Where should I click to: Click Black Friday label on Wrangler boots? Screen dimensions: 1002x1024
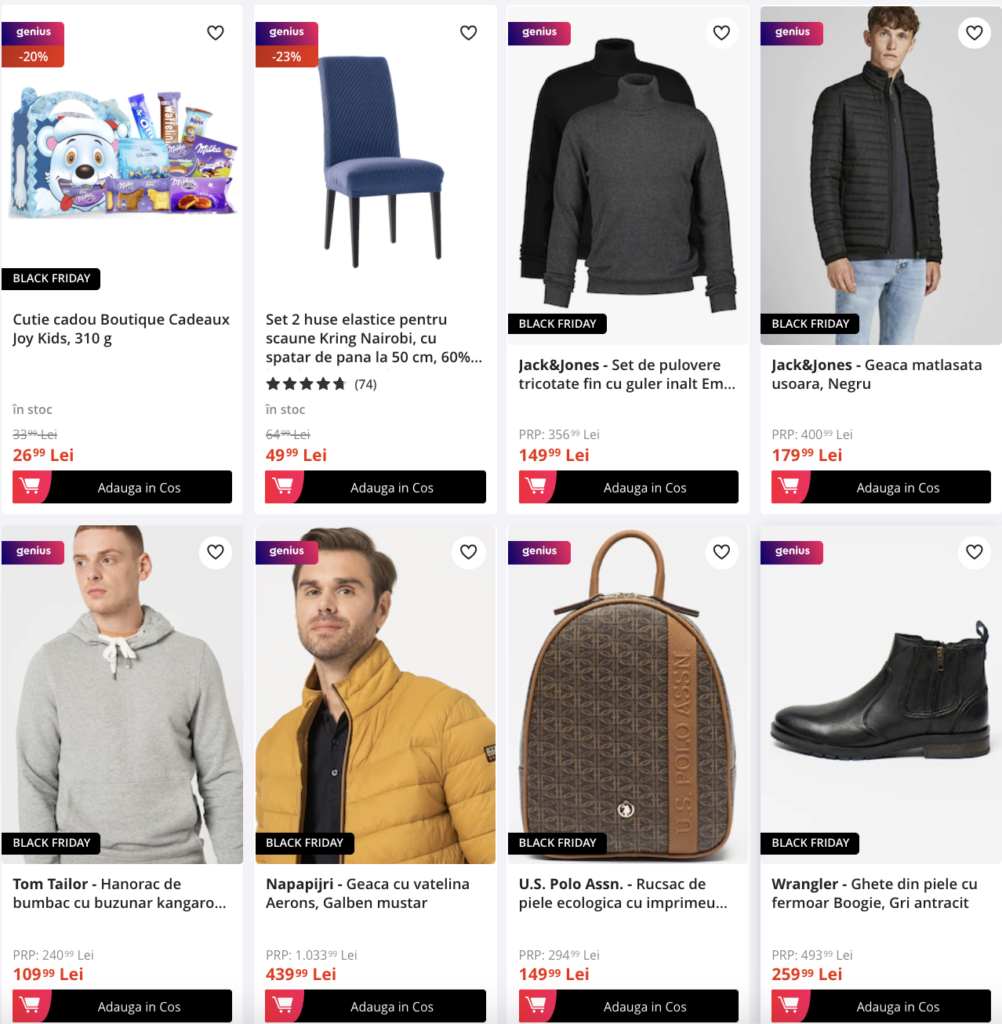810,843
